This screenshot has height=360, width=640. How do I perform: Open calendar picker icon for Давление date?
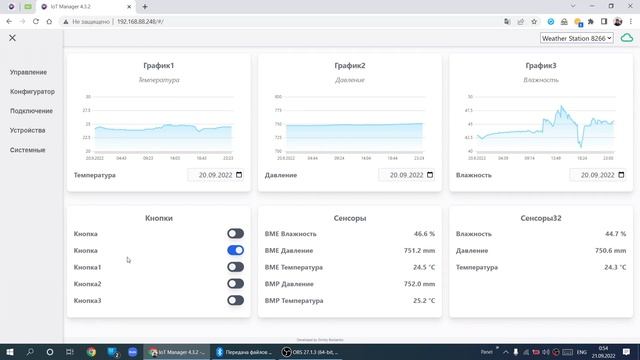click(430, 175)
